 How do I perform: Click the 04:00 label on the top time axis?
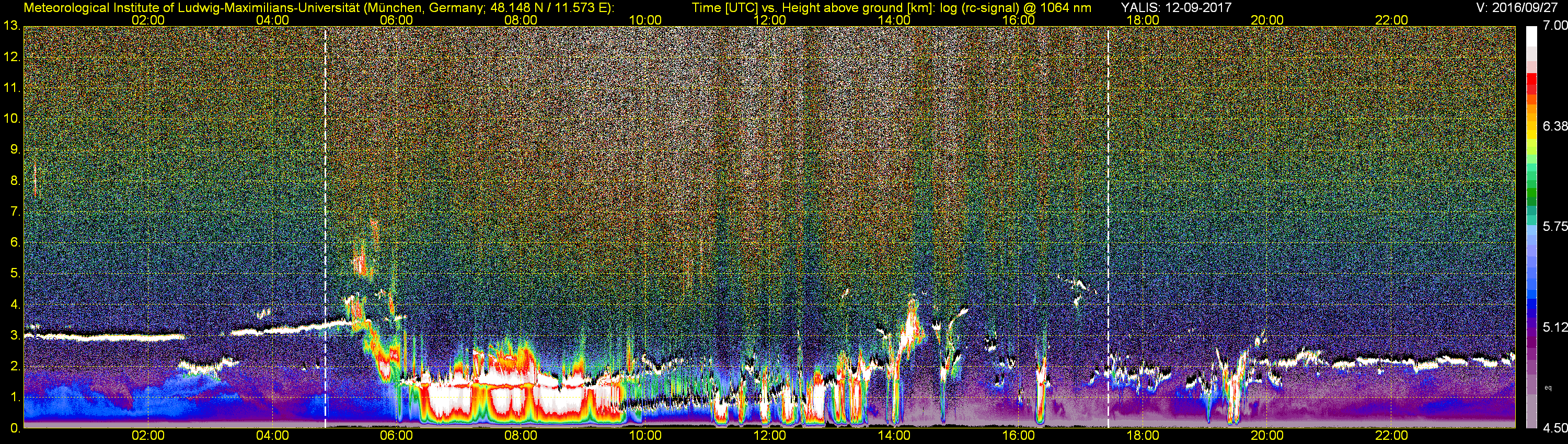point(272,20)
